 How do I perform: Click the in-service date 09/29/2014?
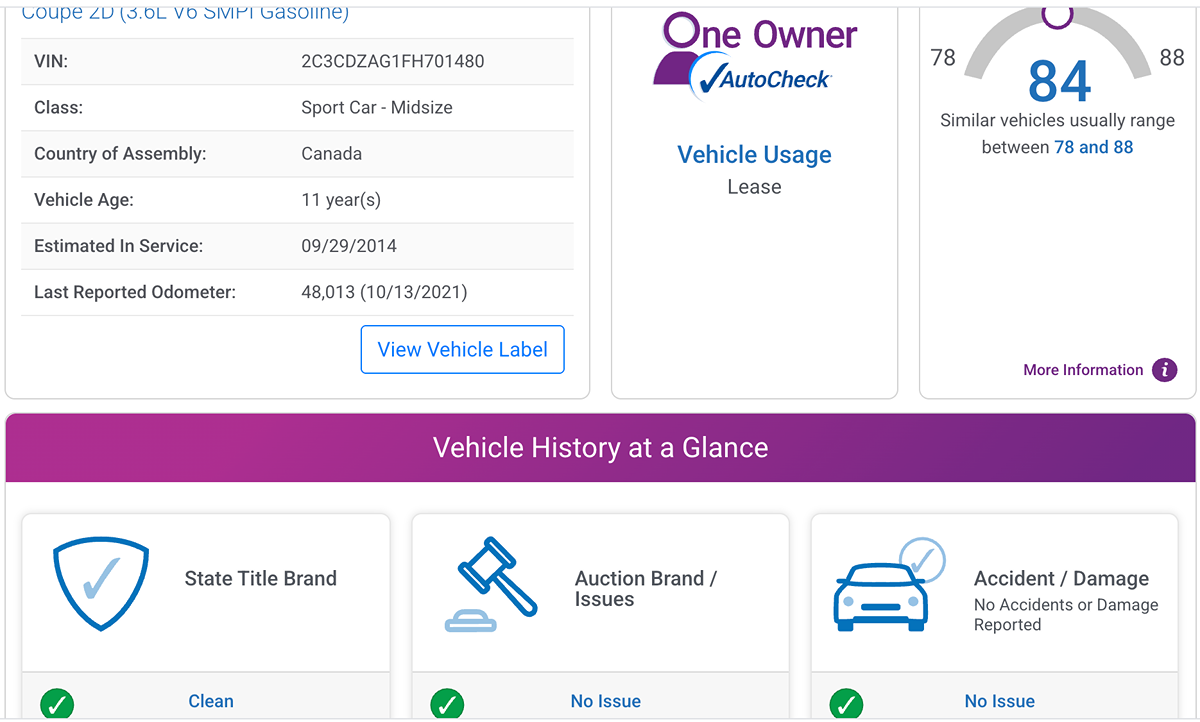click(x=349, y=246)
